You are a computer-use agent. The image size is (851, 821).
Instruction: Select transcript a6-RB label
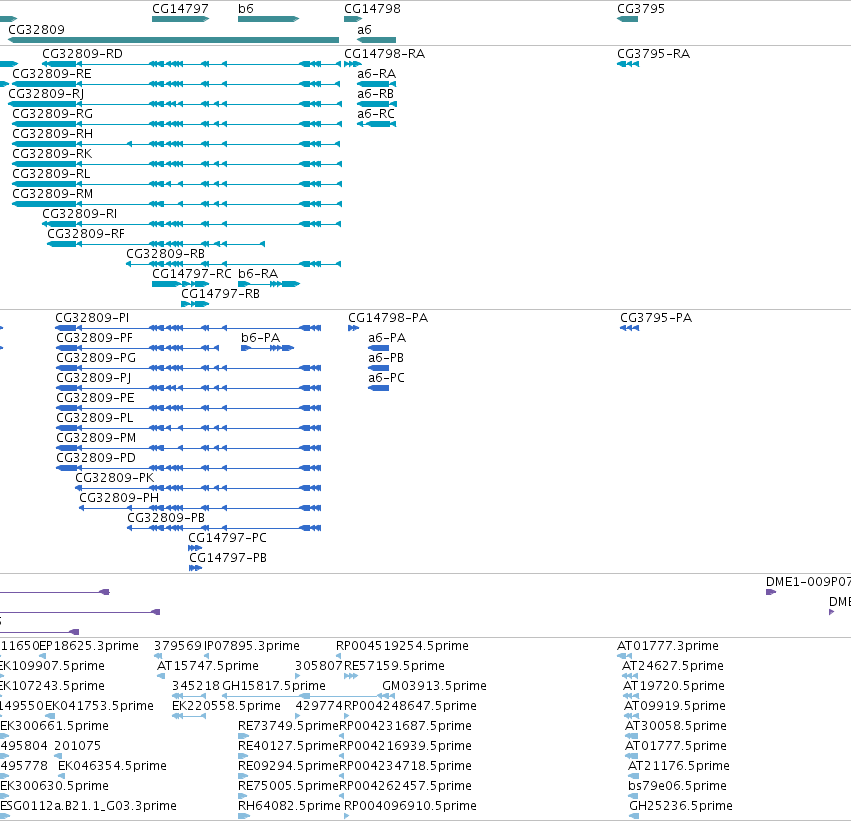point(375,94)
